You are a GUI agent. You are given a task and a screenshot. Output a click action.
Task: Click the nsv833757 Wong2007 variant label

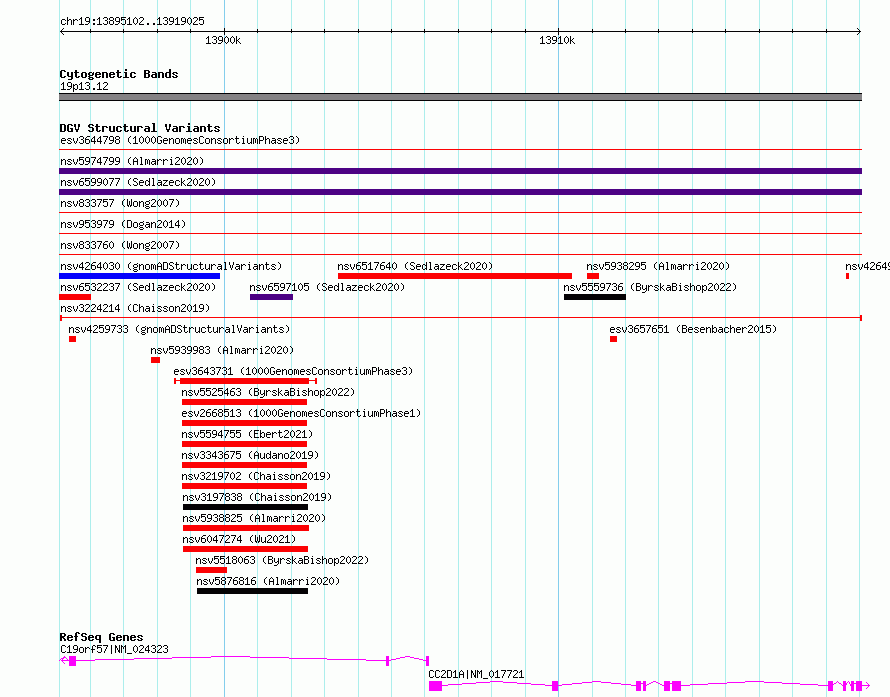coord(120,203)
